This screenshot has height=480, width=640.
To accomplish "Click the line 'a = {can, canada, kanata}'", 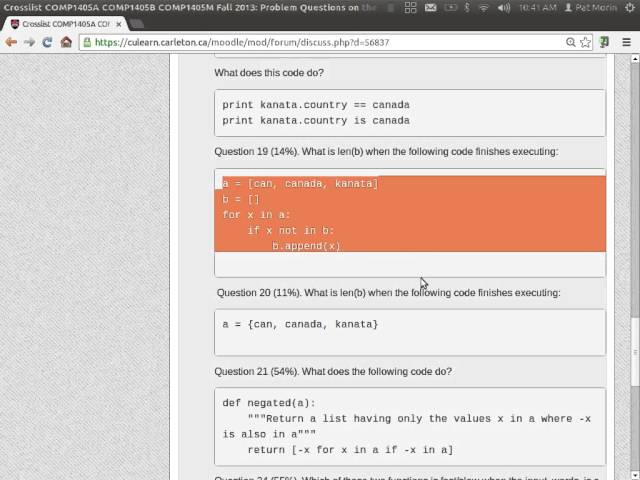I will click(x=300, y=324).
